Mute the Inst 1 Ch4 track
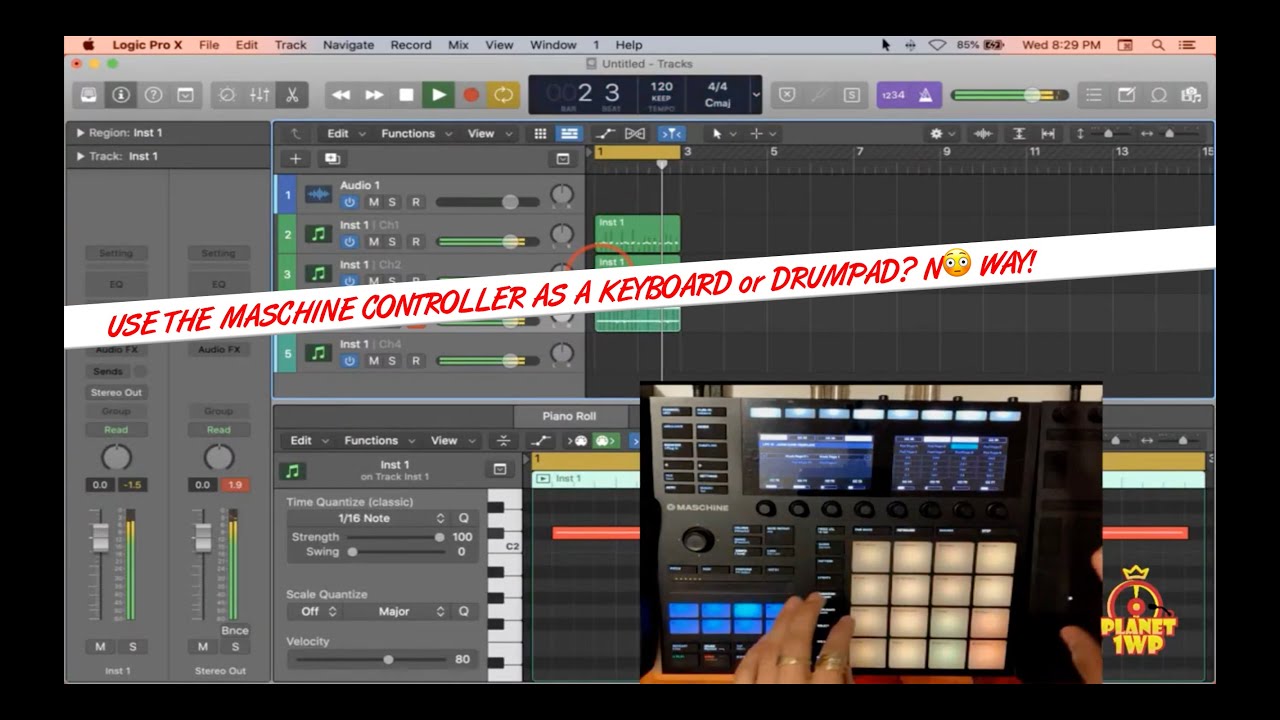The image size is (1280, 720). click(x=374, y=361)
